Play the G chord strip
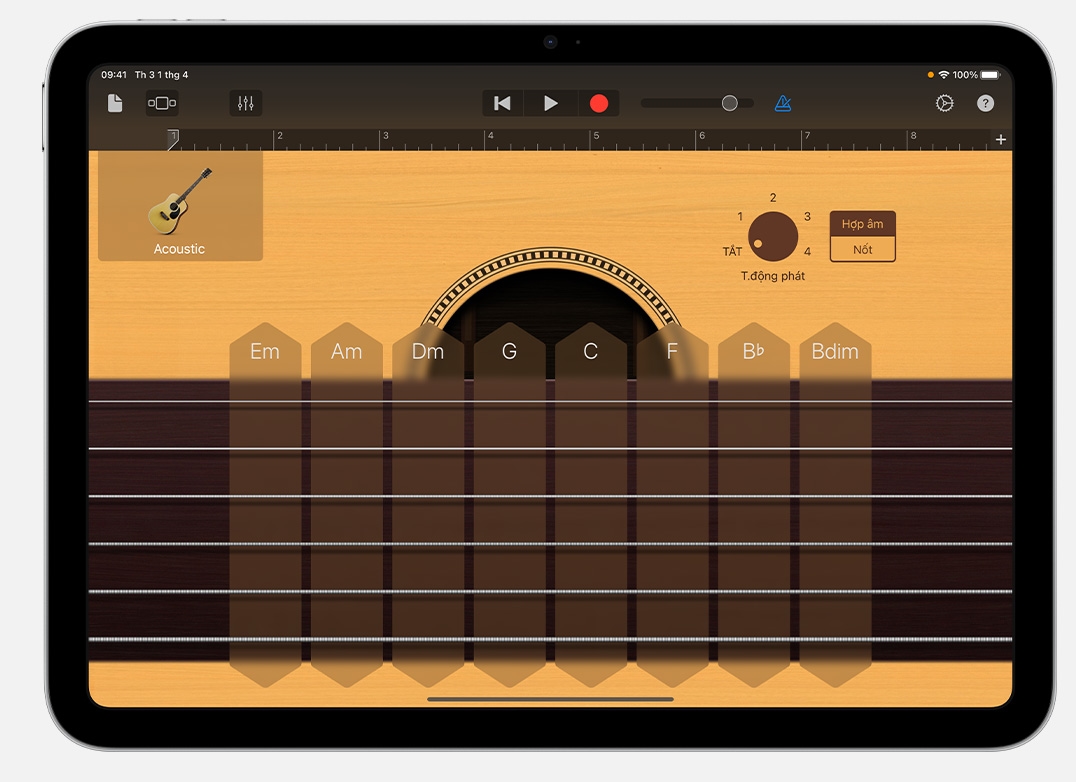The width and height of the screenshot is (1076, 782). (x=509, y=500)
